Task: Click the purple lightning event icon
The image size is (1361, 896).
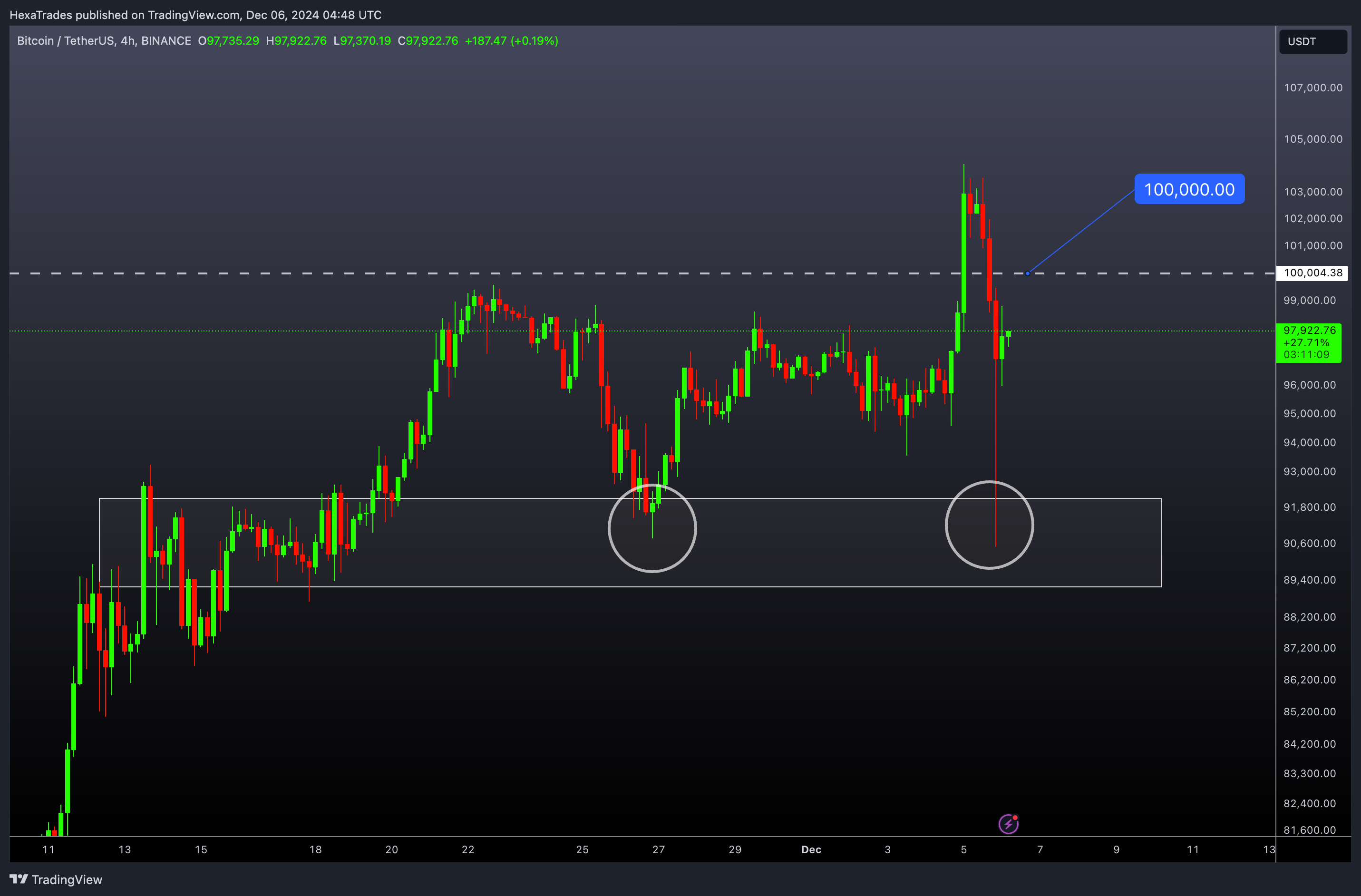Action: [x=1009, y=824]
